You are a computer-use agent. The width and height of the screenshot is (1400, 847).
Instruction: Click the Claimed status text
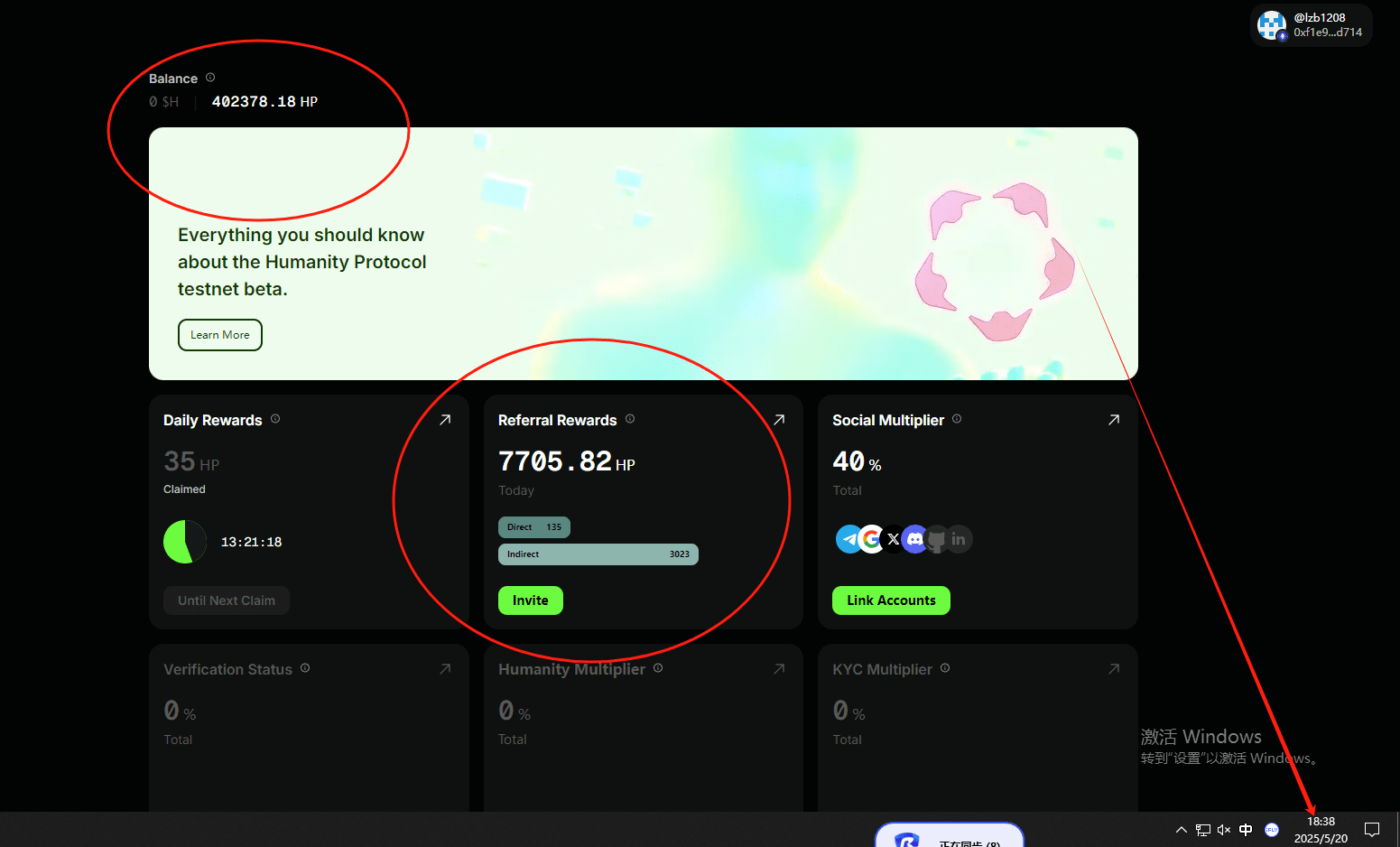(x=184, y=489)
